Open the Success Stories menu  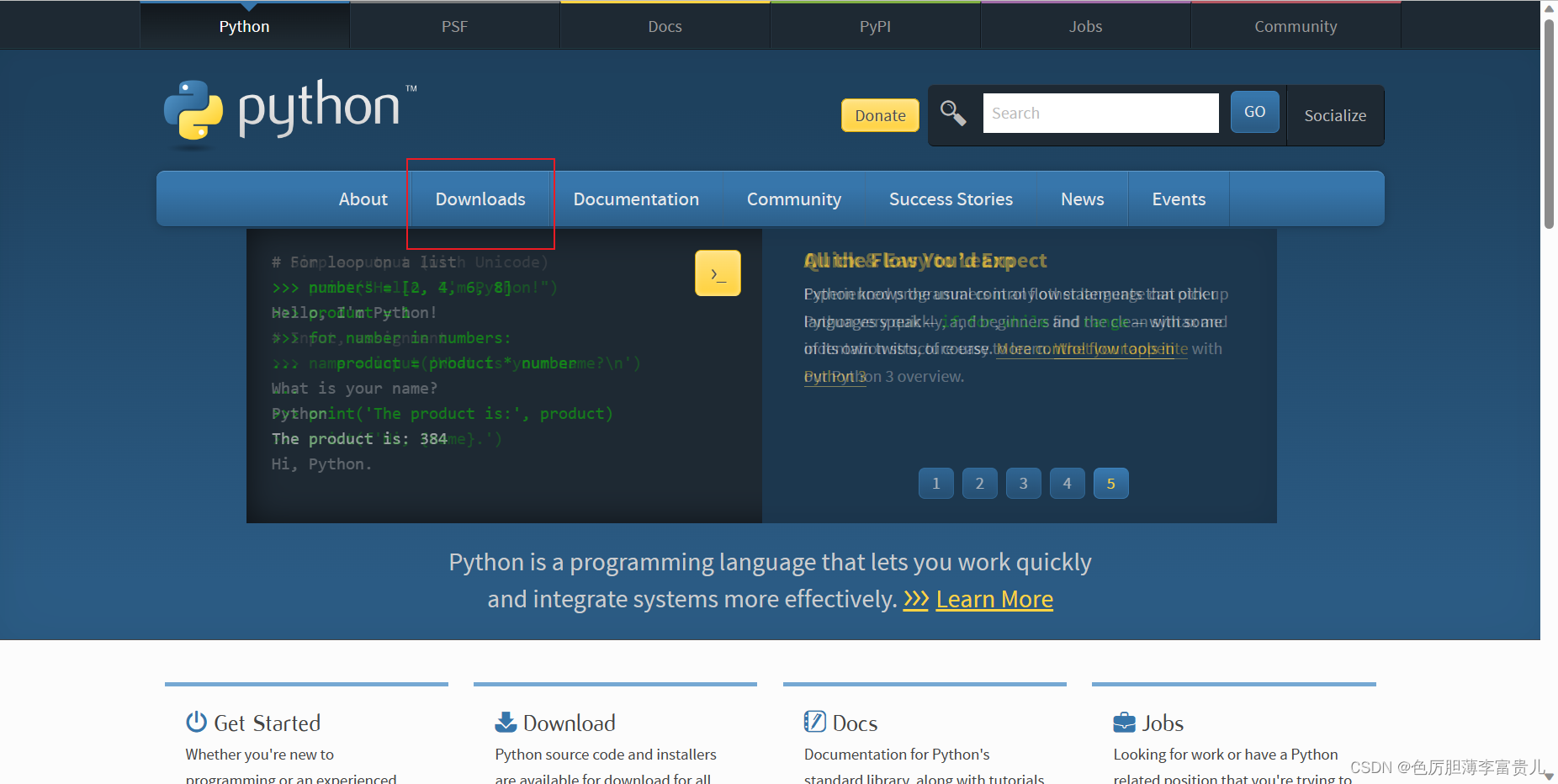(x=951, y=199)
